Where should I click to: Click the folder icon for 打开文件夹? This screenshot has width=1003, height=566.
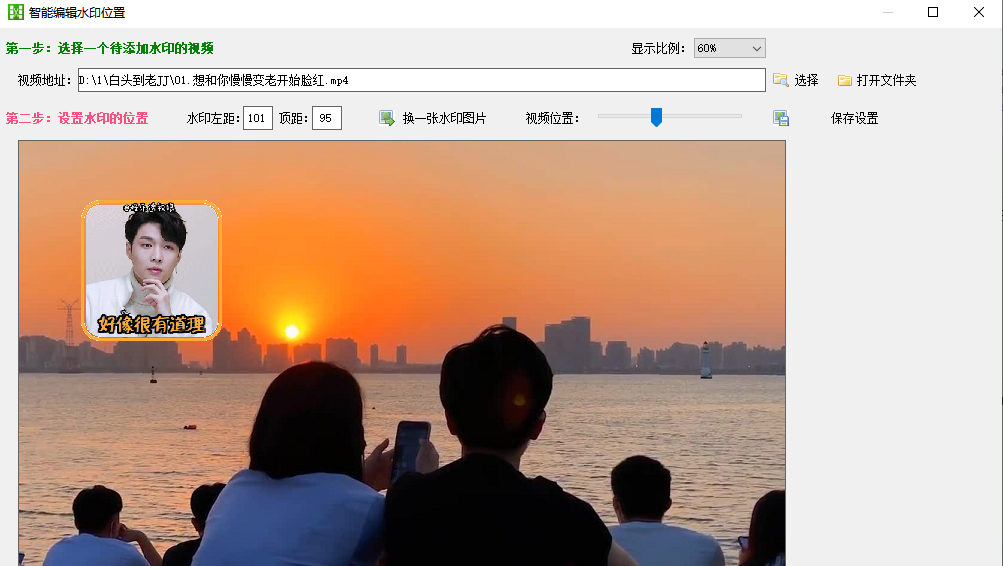tap(844, 80)
